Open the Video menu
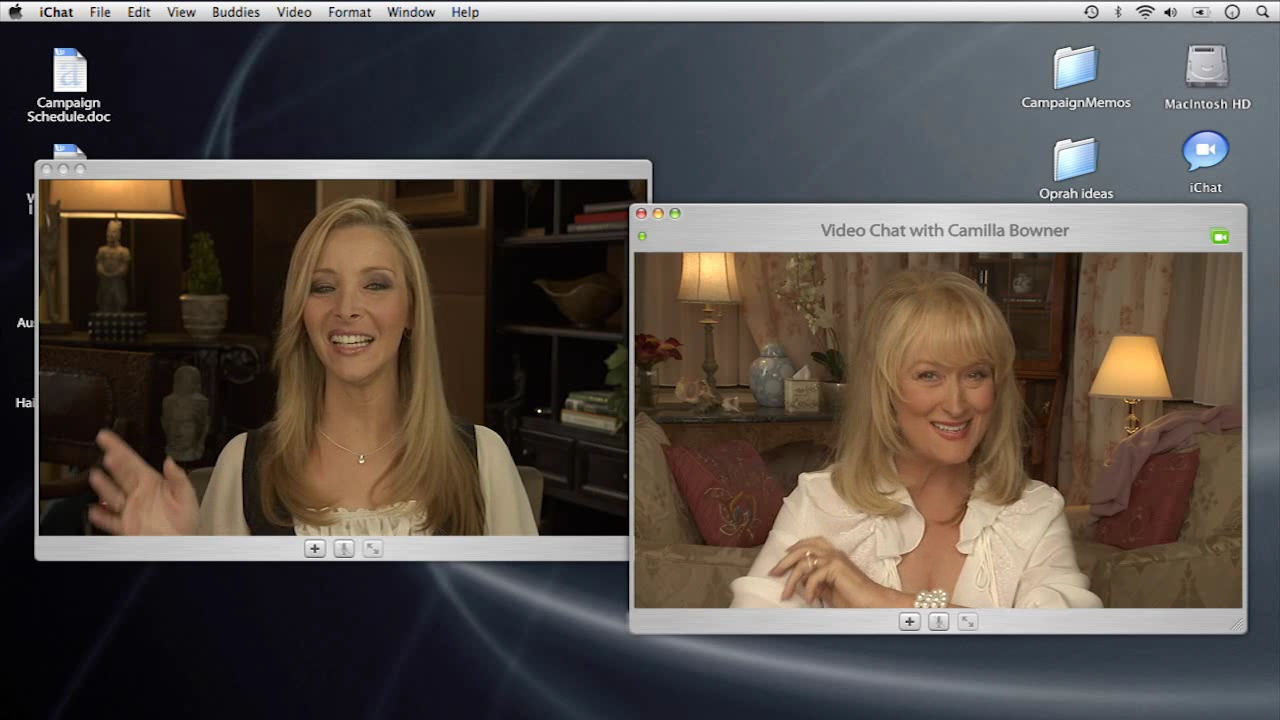This screenshot has width=1280, height=720. [294, 12]
